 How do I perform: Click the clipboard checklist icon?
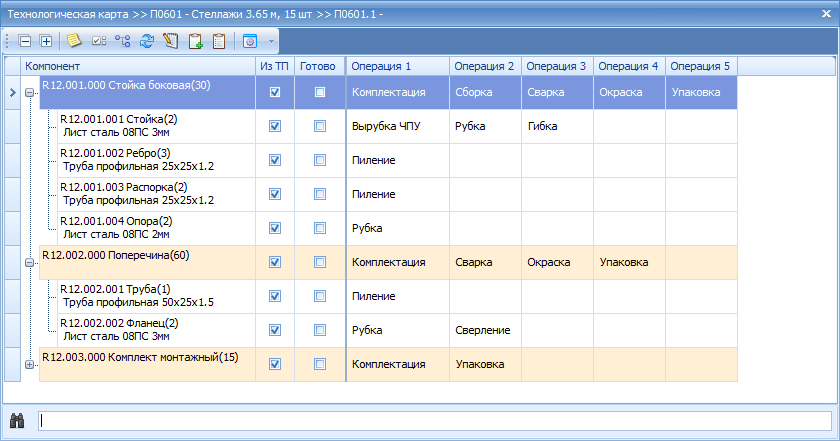tap(219, 41)
